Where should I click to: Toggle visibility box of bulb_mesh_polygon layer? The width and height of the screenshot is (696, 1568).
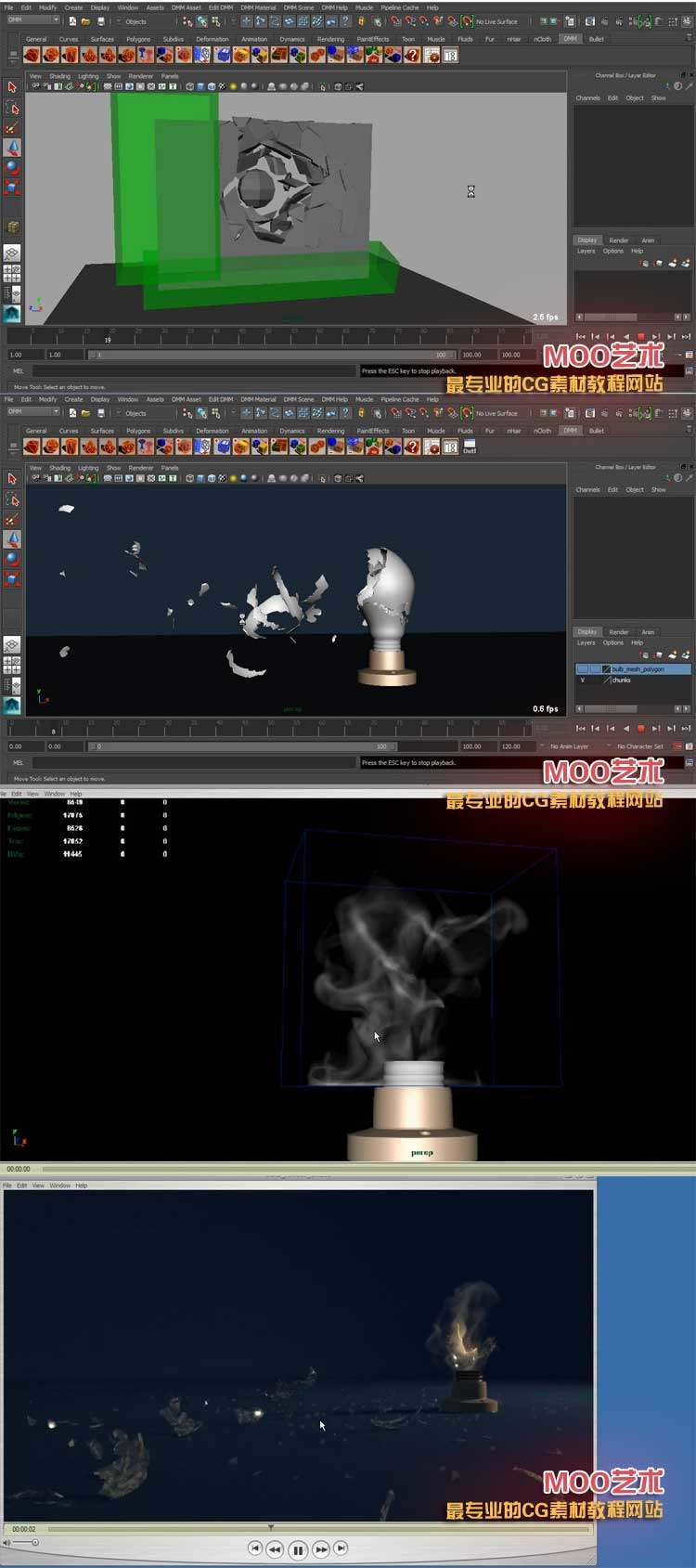[x=582, y=669]
